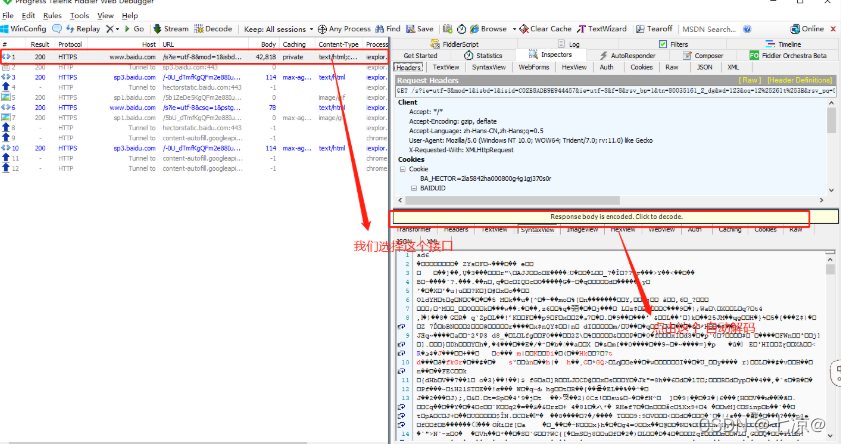Open the Browse dropdown arrow
Screen dimensions: 841x444
pyautogui.click(x=514, y=29)
